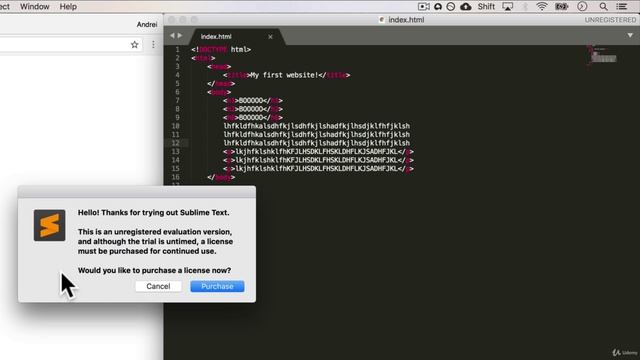Click the battery status icon
The height and width of the screenshot is (360, 640).
pos(562,7)
